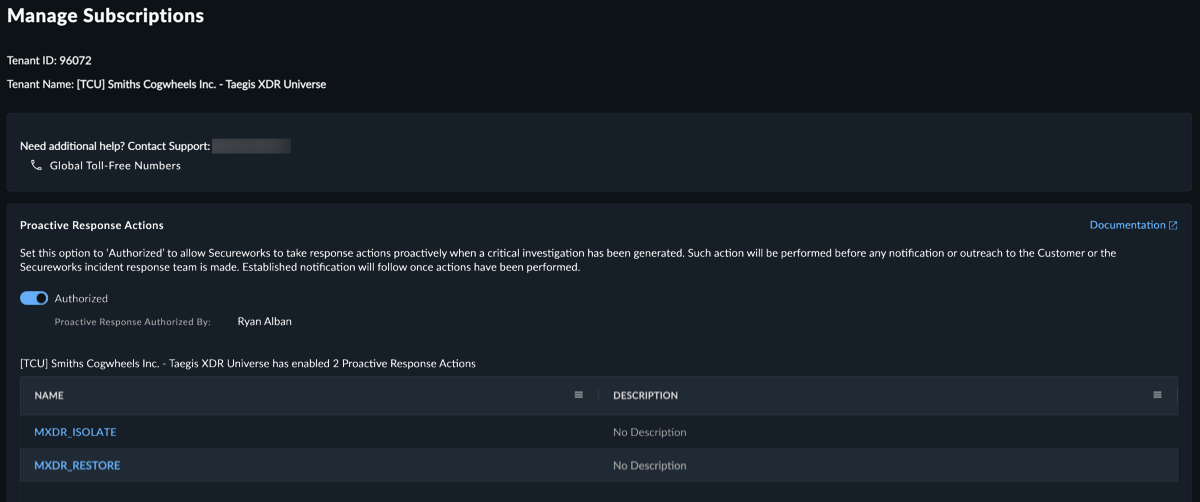
Task: Click 'Need additional help? Contact Support:' text
Action: (115, 146)
